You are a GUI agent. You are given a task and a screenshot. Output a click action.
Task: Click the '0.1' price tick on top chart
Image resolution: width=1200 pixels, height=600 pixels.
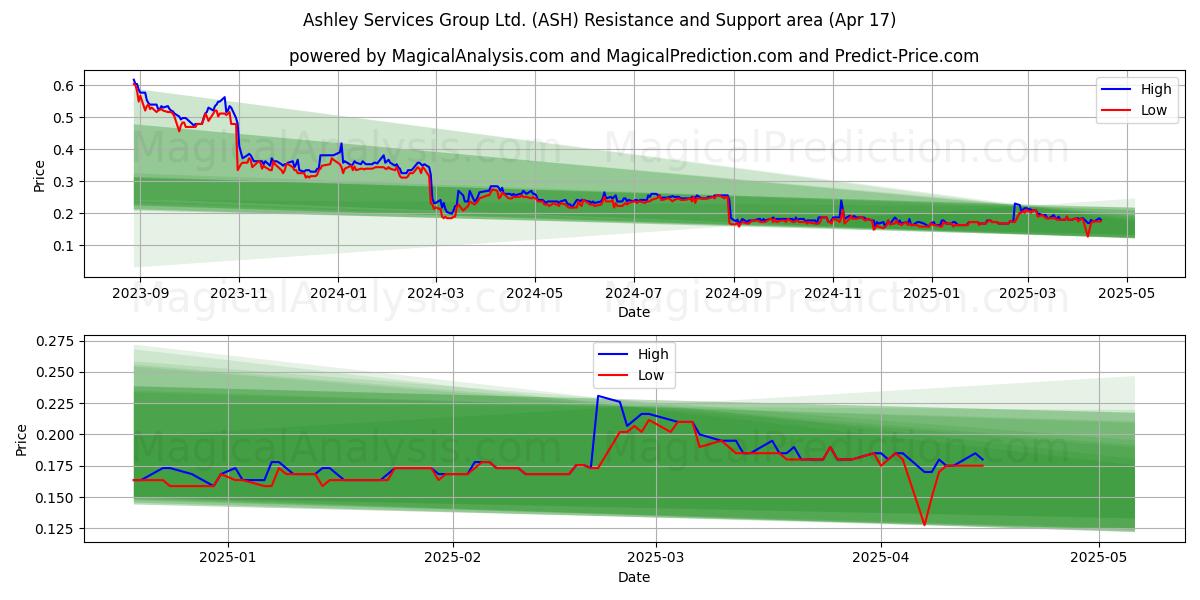tap(64, 246)
